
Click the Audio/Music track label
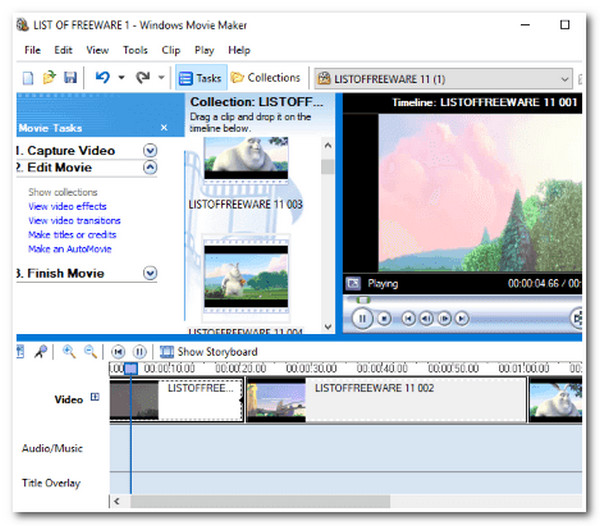point(52,448)
